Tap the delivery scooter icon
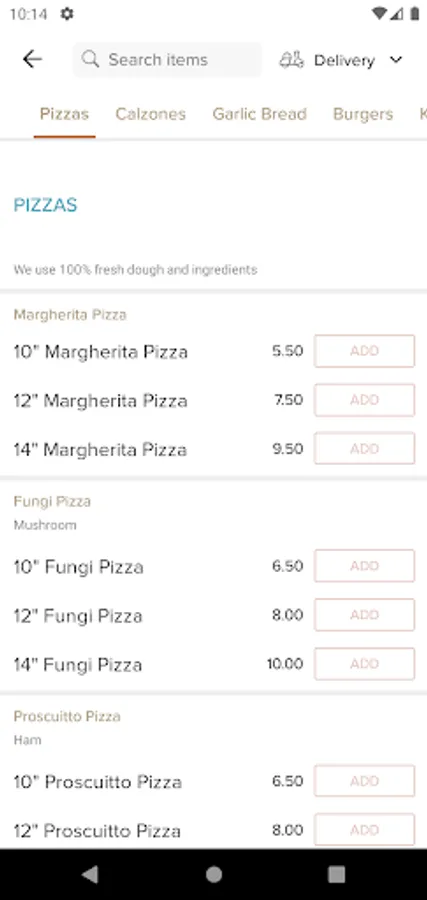427x900 pixels. 292,60
